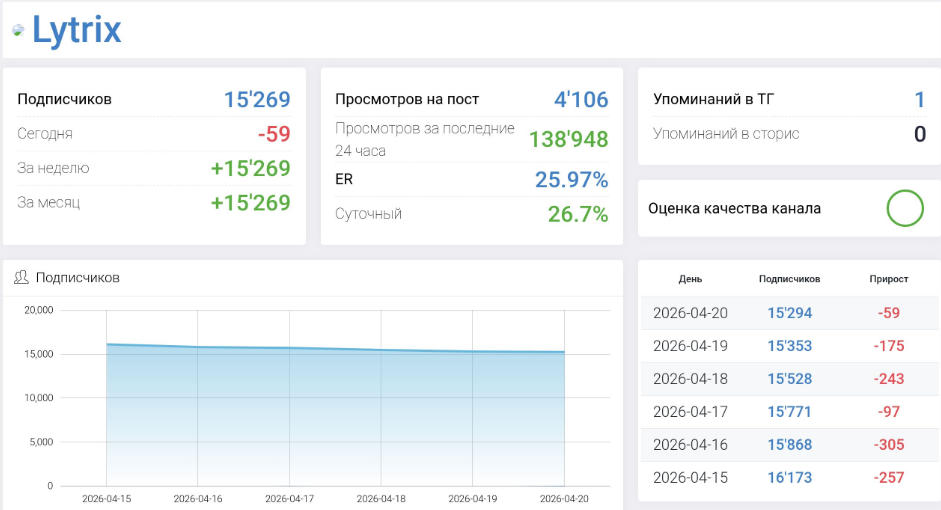This screenshot has width=941, height=510.
Task: Click the День column header
Action: [x=690, y=279]
